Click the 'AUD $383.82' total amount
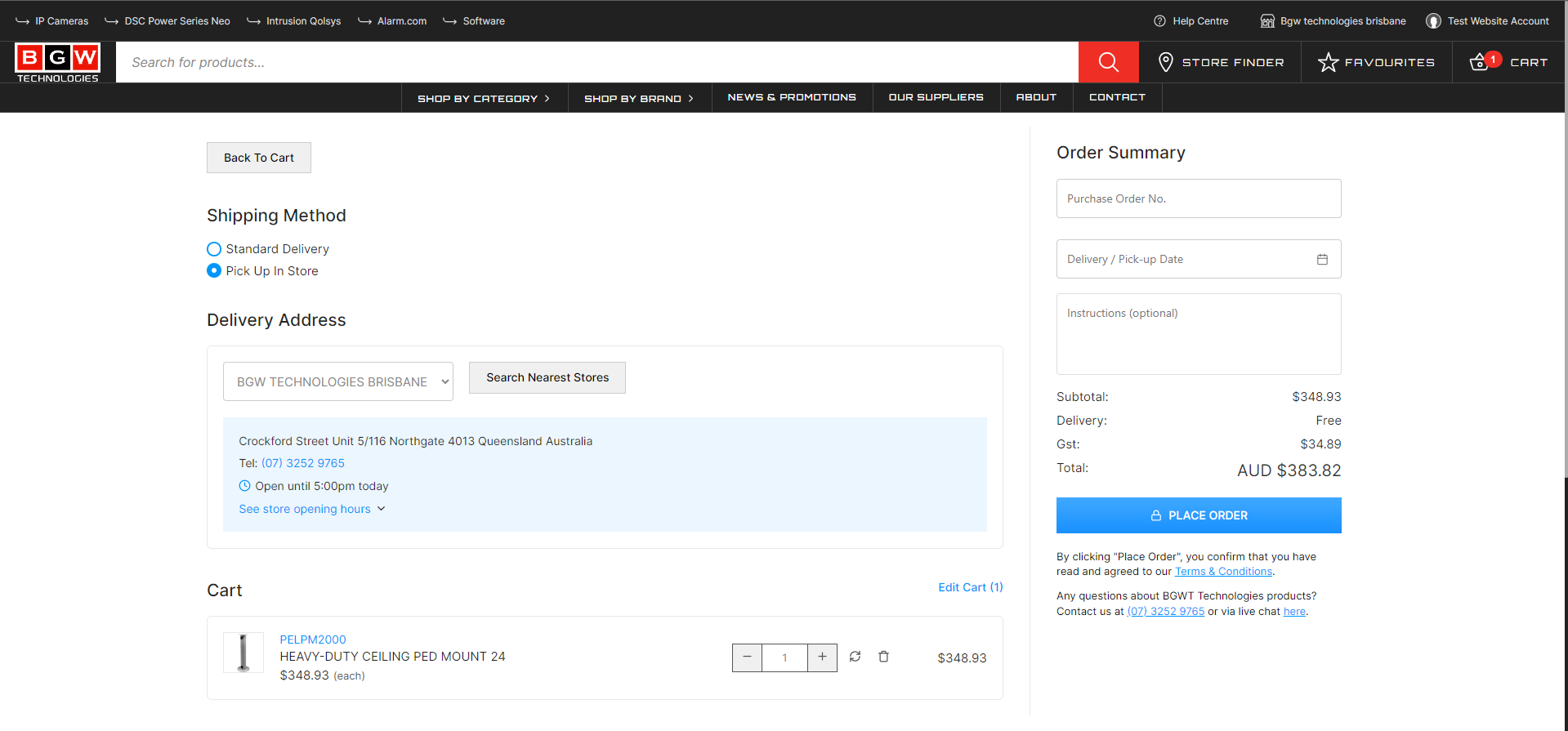1568x731 pixels. point(1289,470)
